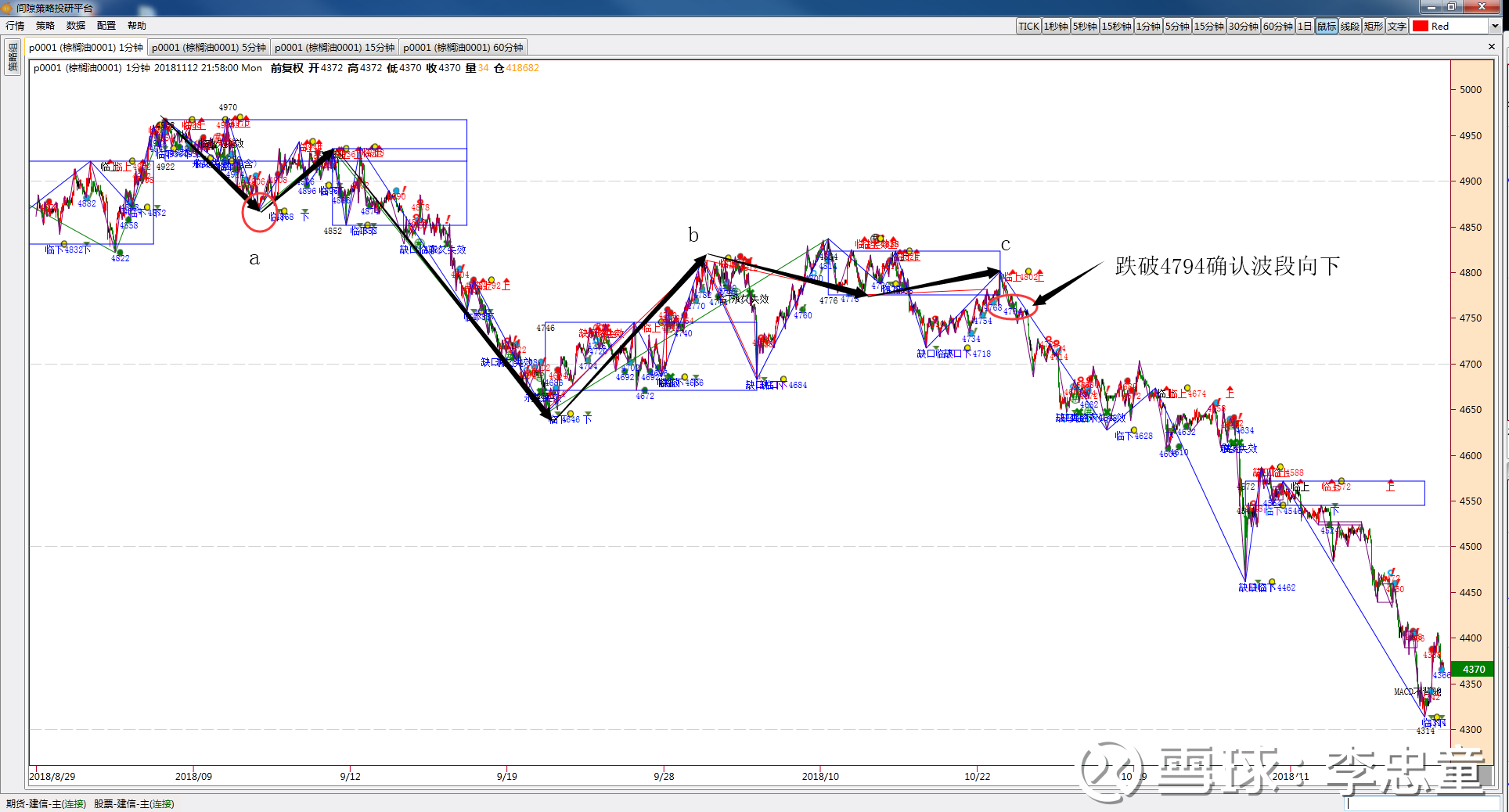
Task: Set chart period to 60分钟 in toolbar
Action: coord(1277,26)
